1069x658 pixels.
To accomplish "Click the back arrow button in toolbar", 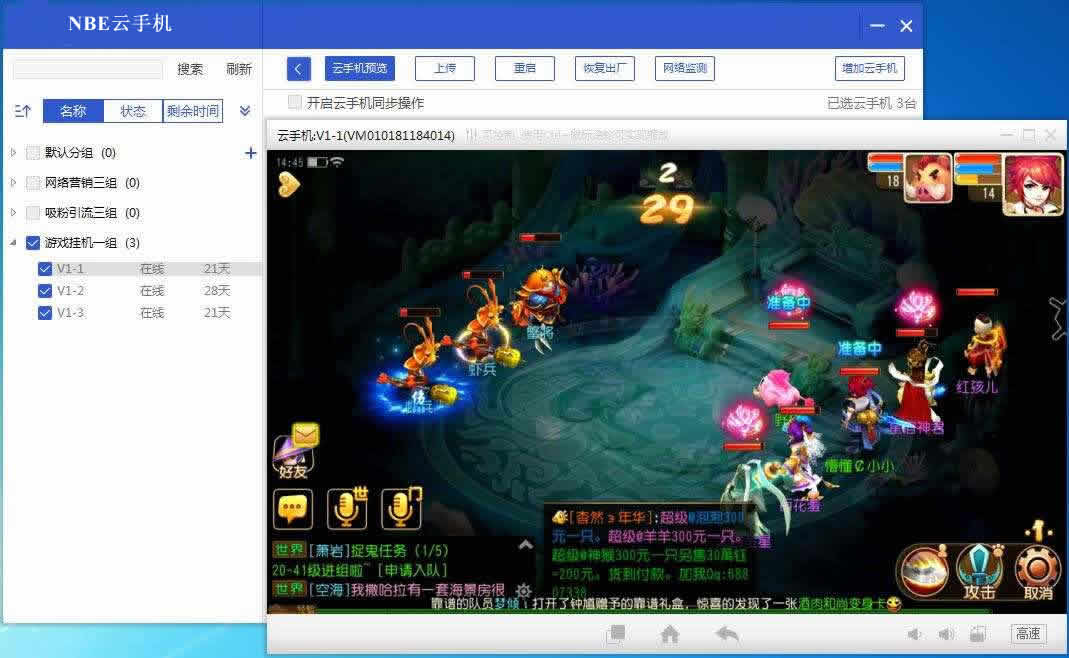I will click(298, 68).
